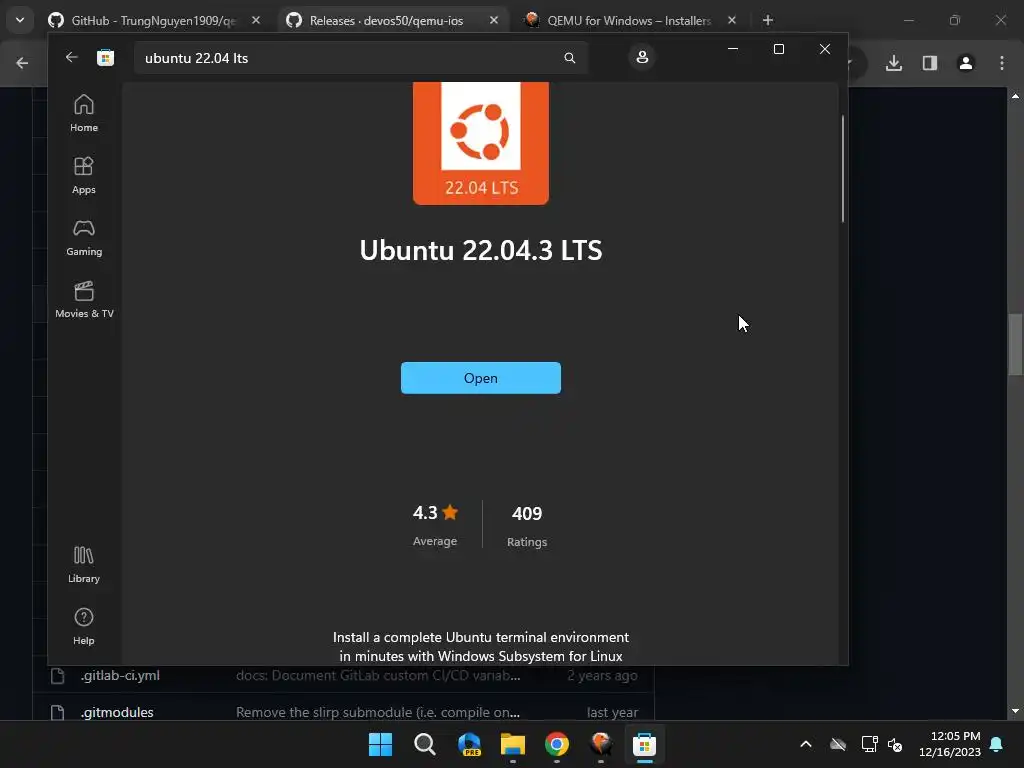Click the Ubuntu 22.04.3 LTS title
The height and width of the screenshot is (768, 1024).
481,250
